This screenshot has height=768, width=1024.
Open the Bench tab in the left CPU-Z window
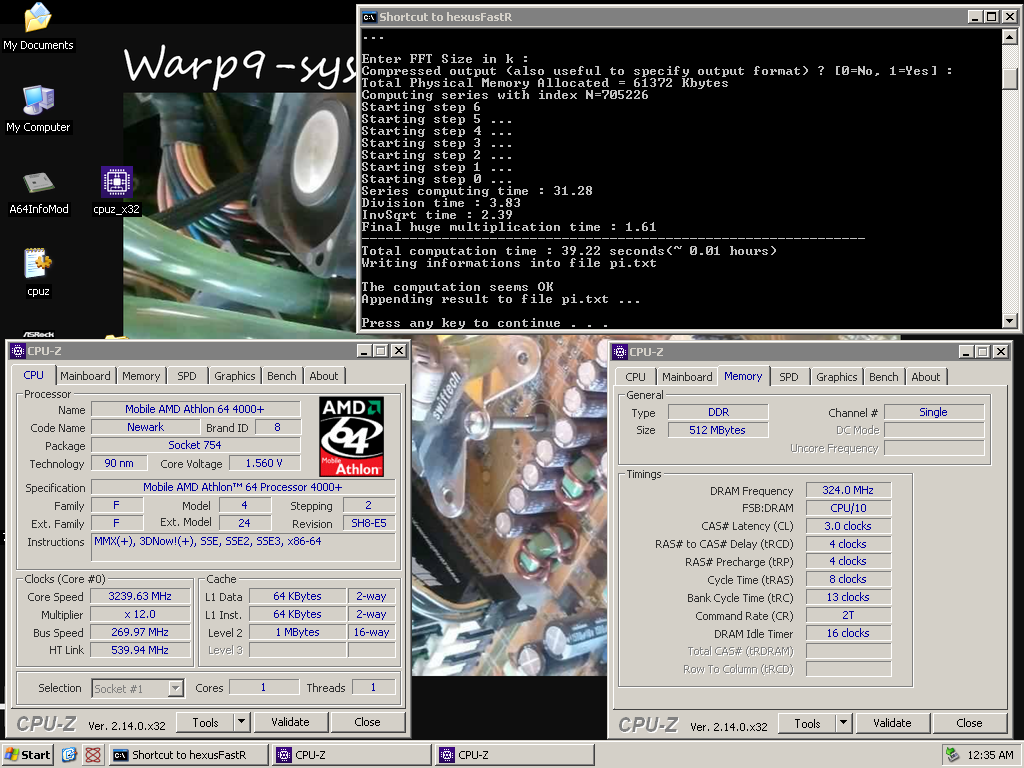point(281,376)
